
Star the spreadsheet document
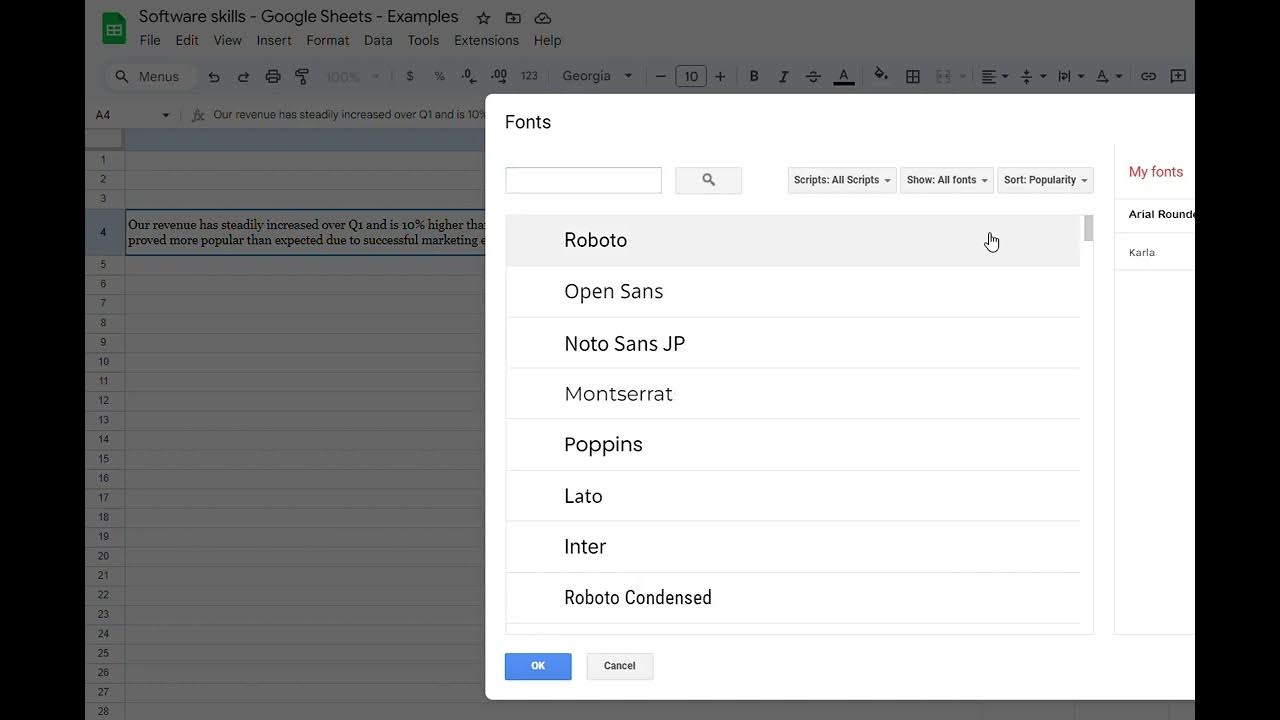[484, 18]
